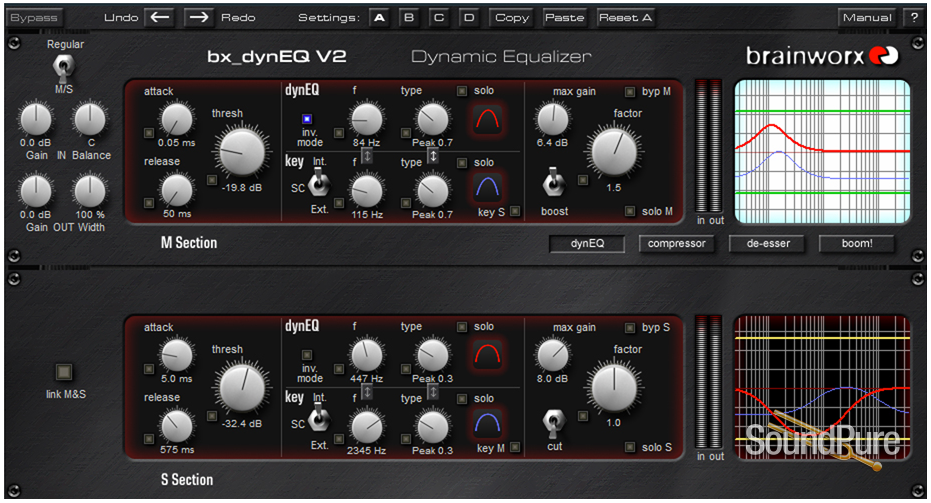
Task: Click the Redo right-arrow button
Action: [199, 17]
